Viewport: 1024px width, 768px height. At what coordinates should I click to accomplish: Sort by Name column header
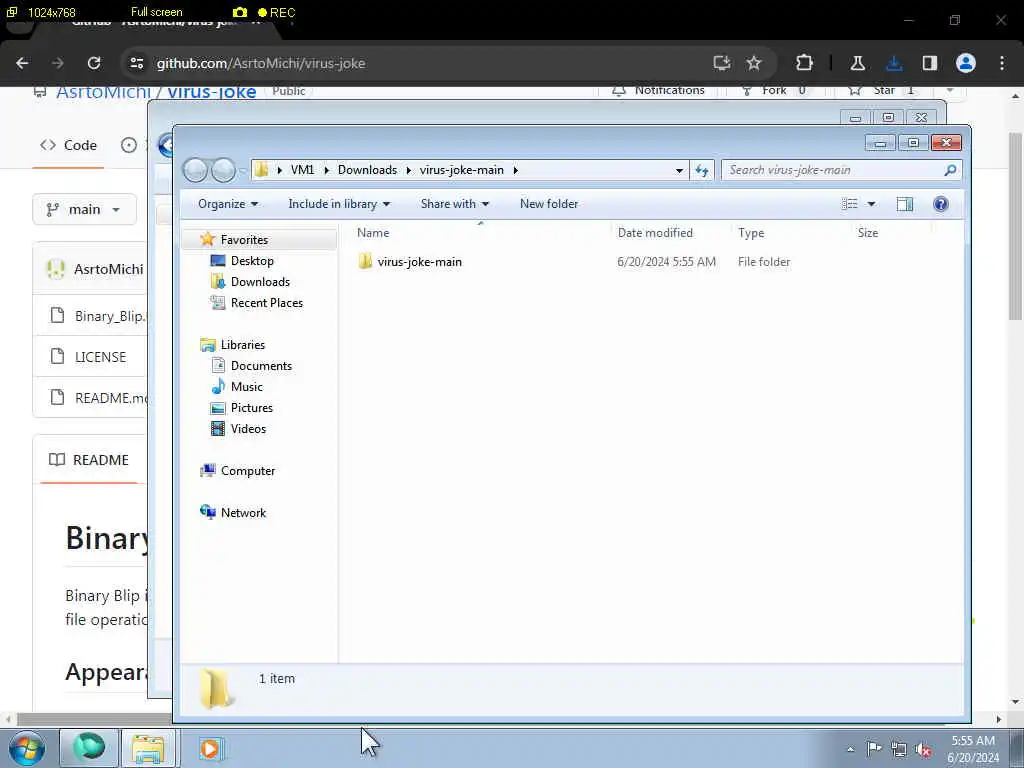coord(373,233)
